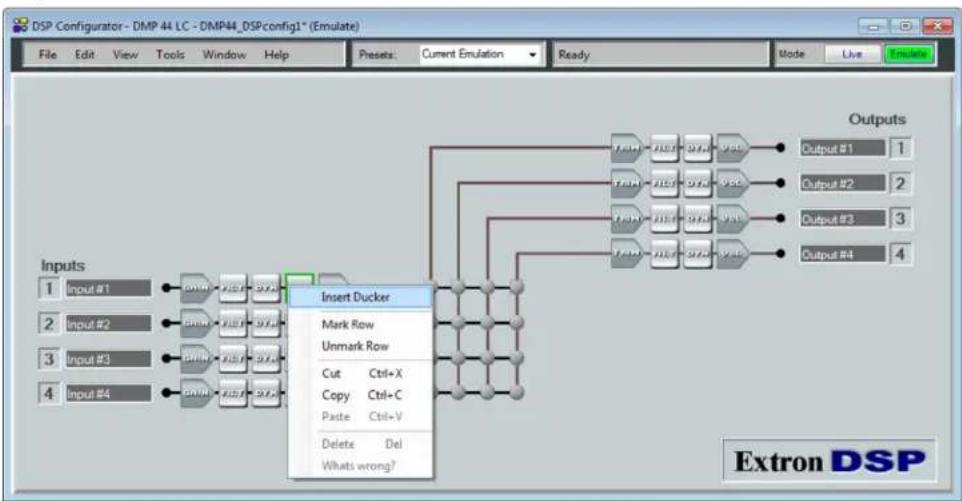Open the Output #2 VOL volume block
The image size is (962, 501).
(733, 183)
